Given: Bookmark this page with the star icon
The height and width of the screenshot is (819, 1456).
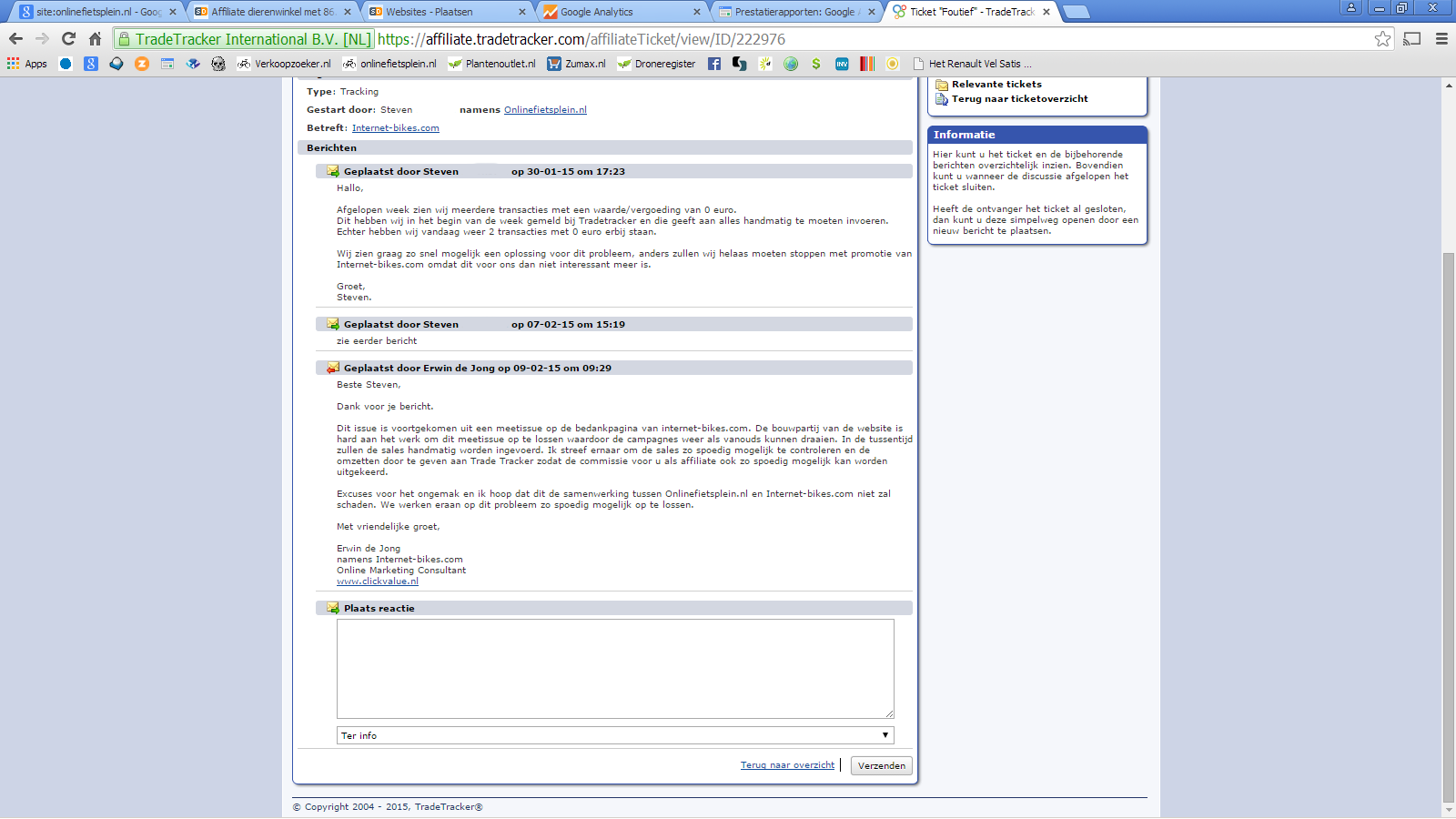Looking at the screenshot, I should tap(1382, 39).
